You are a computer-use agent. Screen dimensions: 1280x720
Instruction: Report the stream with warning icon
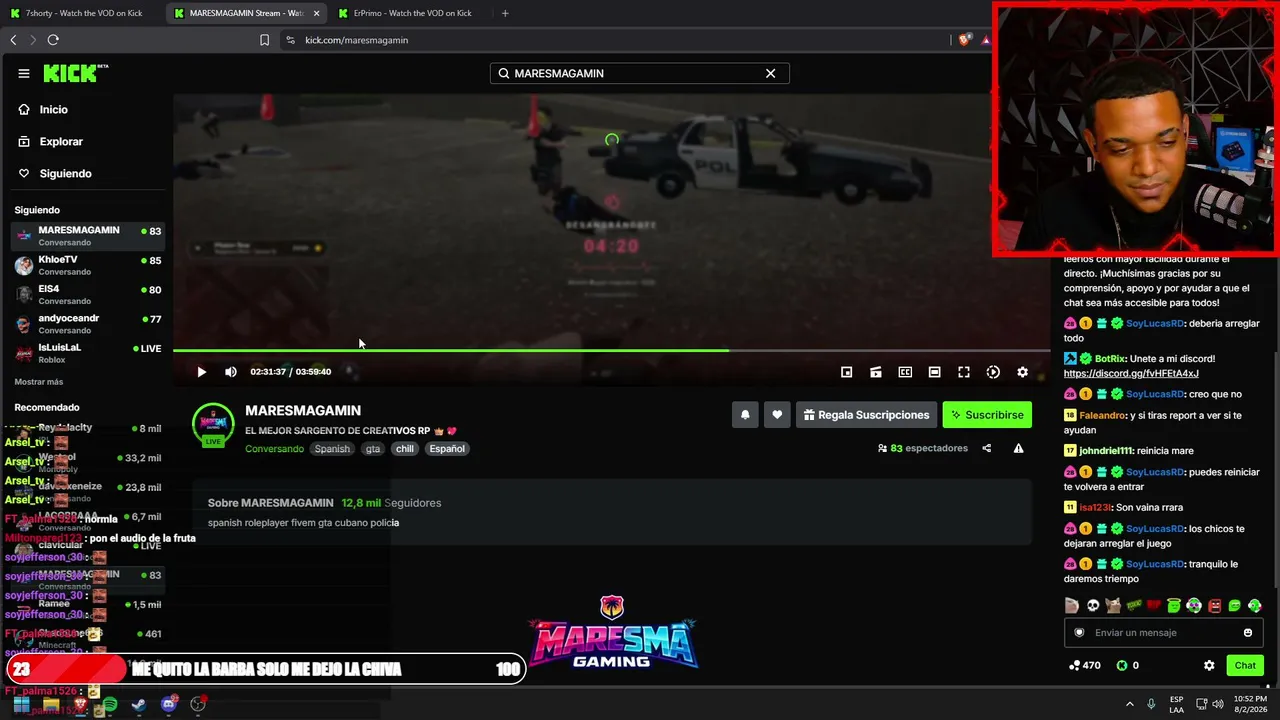(x=1018, y=448)
